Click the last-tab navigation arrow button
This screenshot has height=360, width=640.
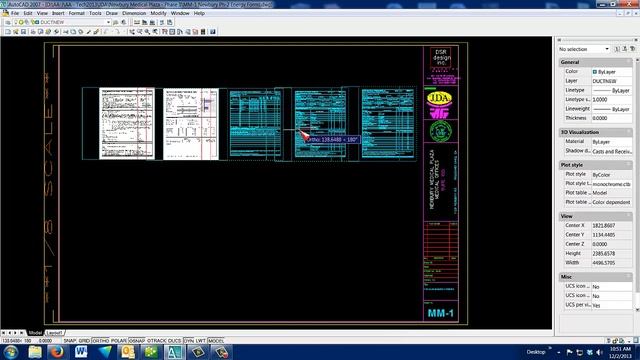click(22, 333)
